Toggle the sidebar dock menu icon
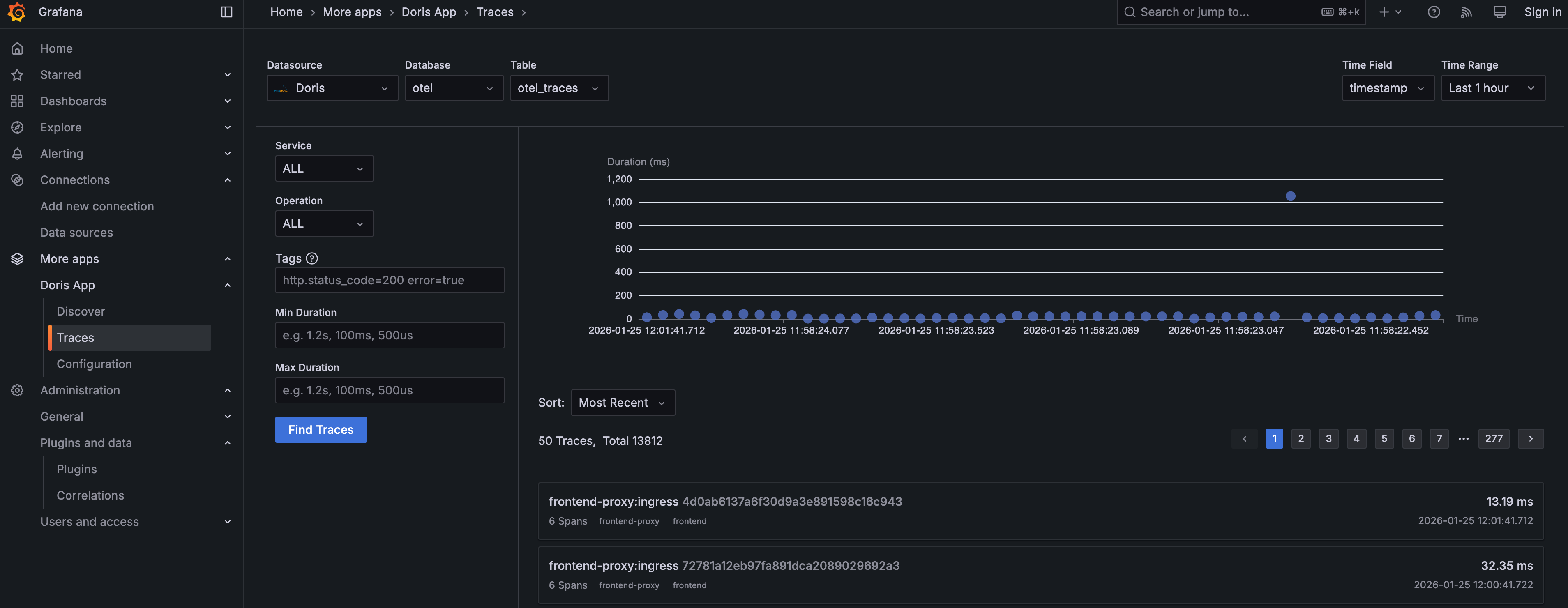Screen dimensions: 1568x608 coord(226,12)
